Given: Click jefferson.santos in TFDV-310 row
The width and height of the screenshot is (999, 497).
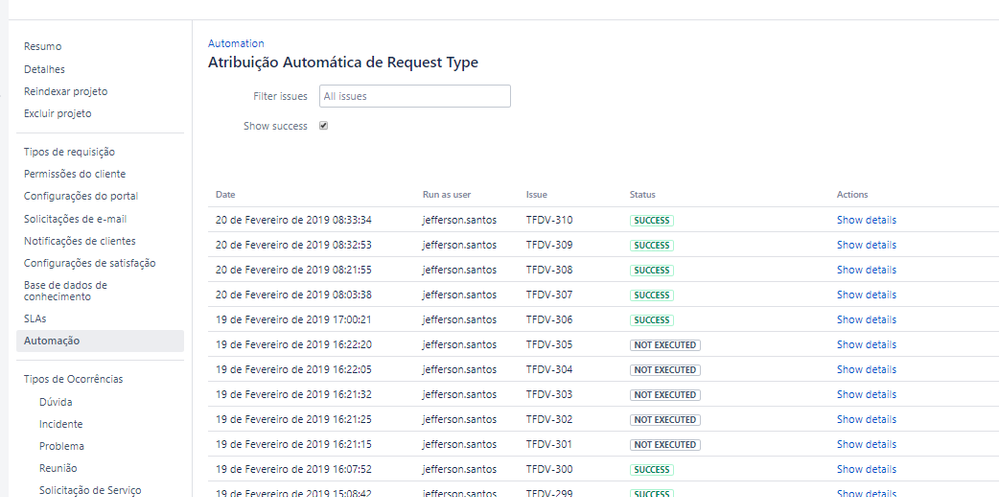Looking at the screenshot, I should point(459,220).
